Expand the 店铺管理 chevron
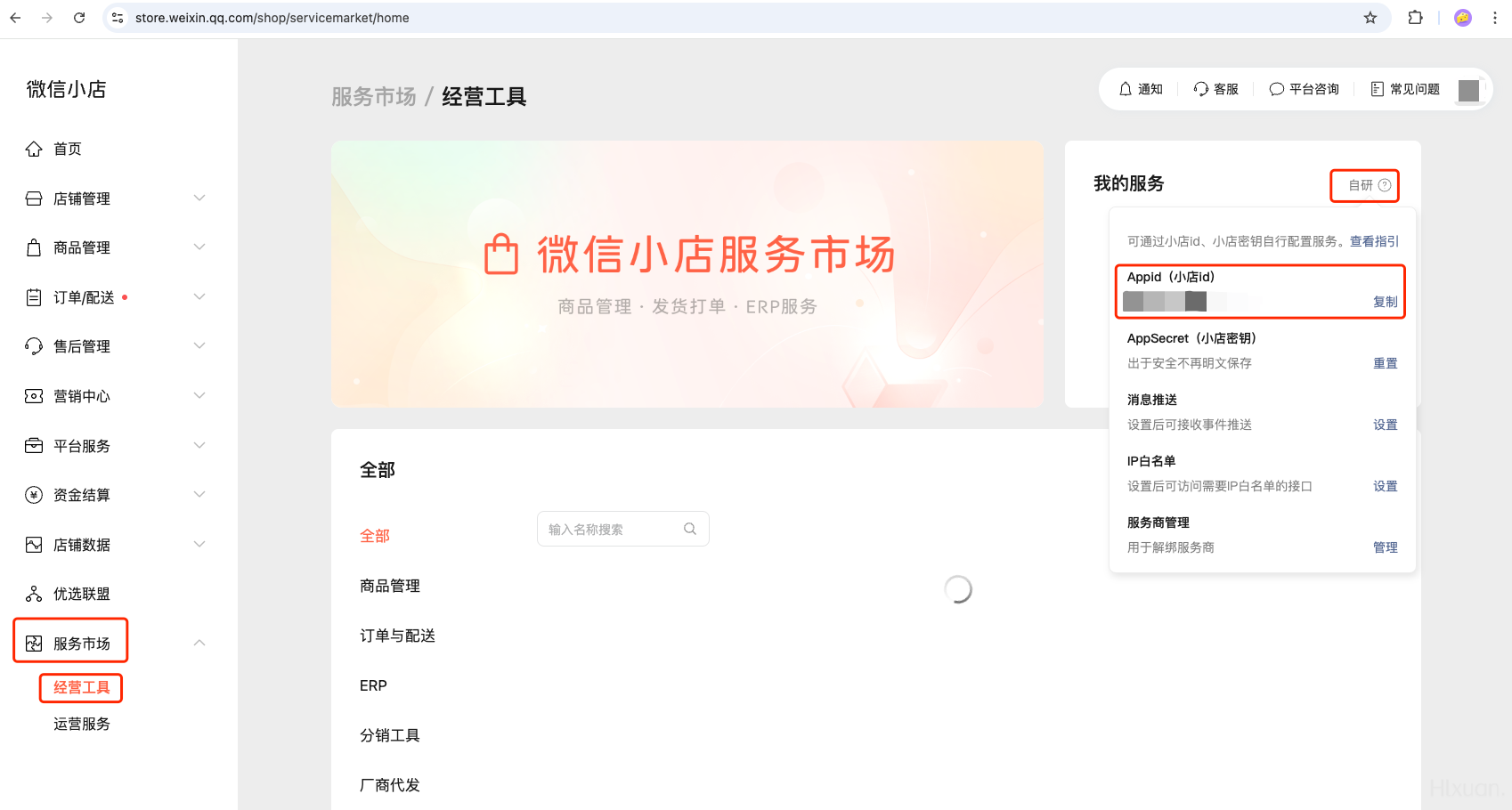 (199, 198)
